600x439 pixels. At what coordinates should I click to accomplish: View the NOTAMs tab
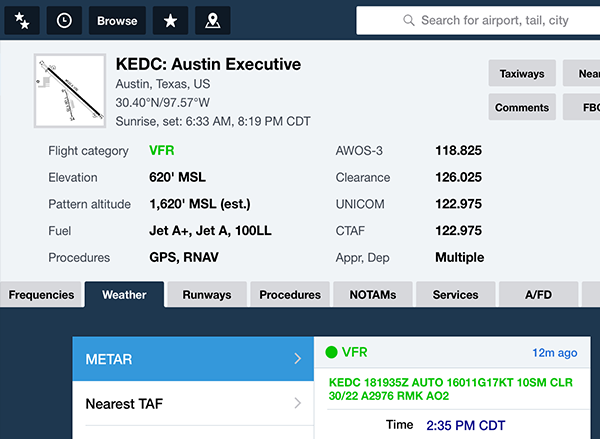pyautogui.click(x=373, y=295)
